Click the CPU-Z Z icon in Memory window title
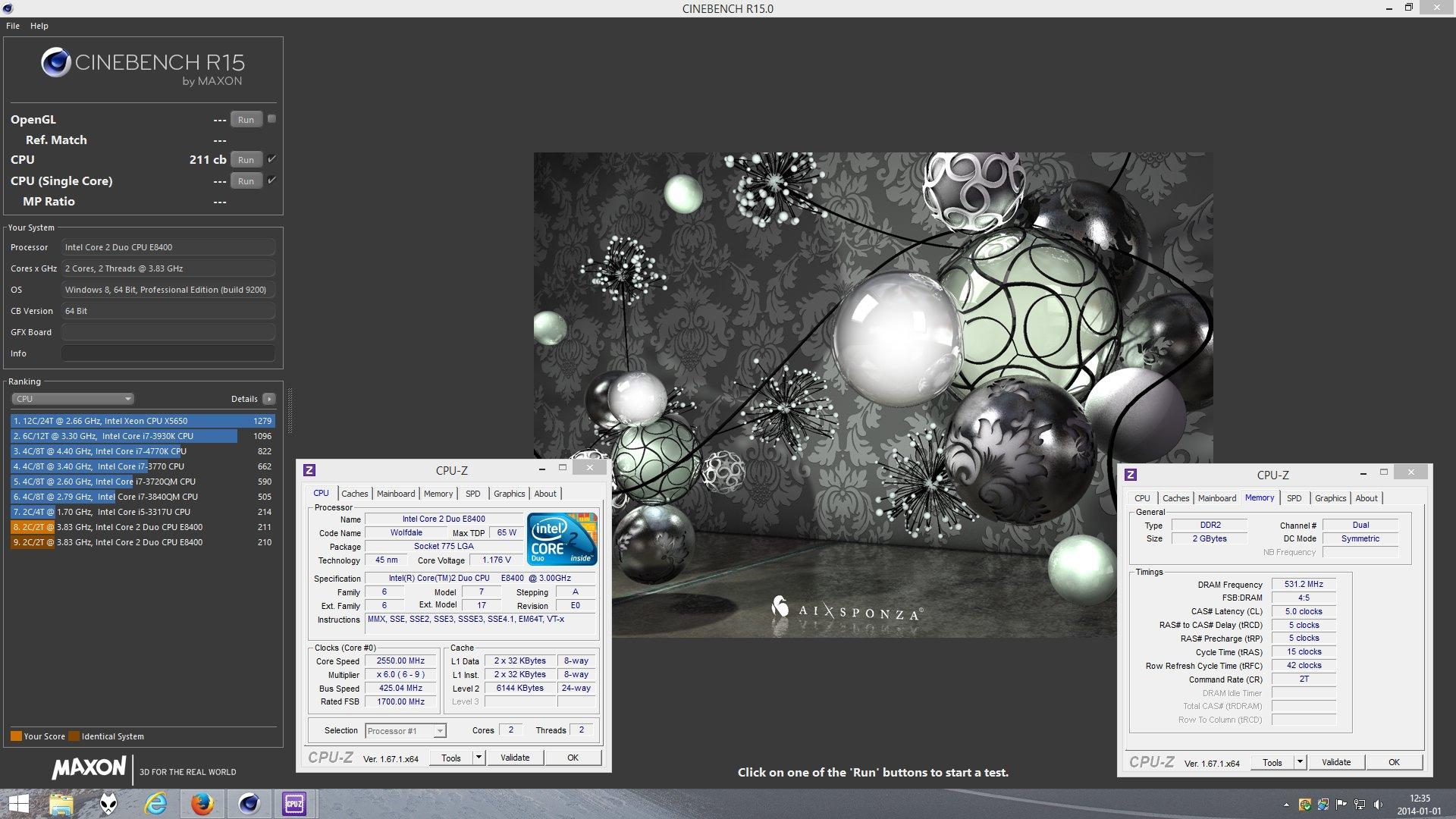This screenshot has height=819, width=1456. [x=1131, y=475]
